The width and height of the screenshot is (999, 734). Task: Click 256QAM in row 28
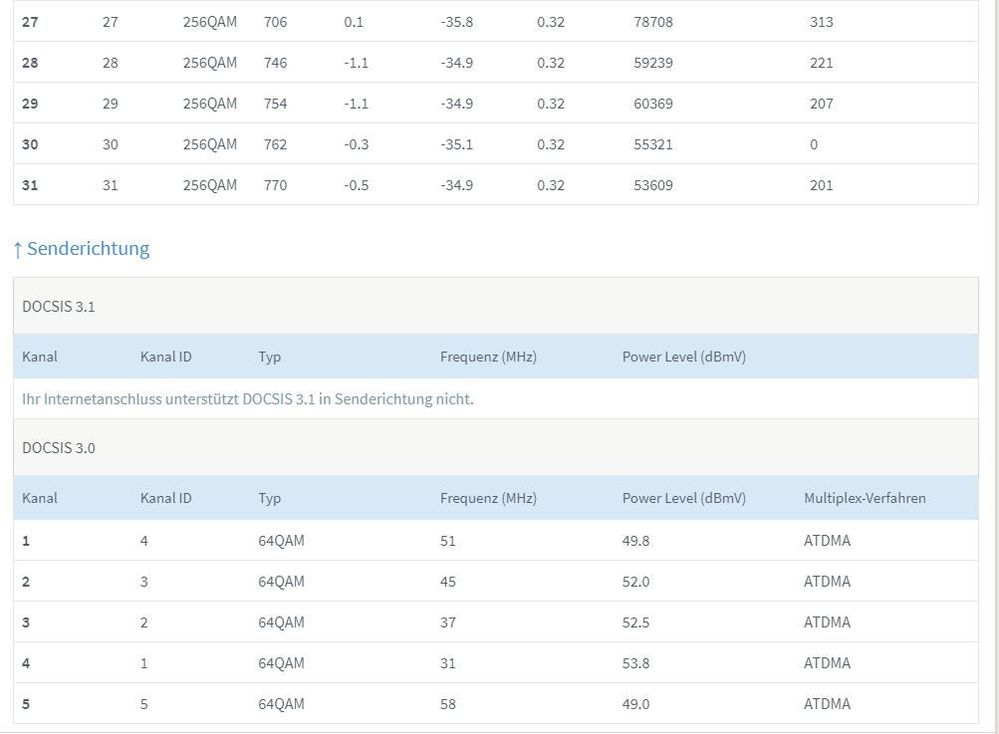210,62
